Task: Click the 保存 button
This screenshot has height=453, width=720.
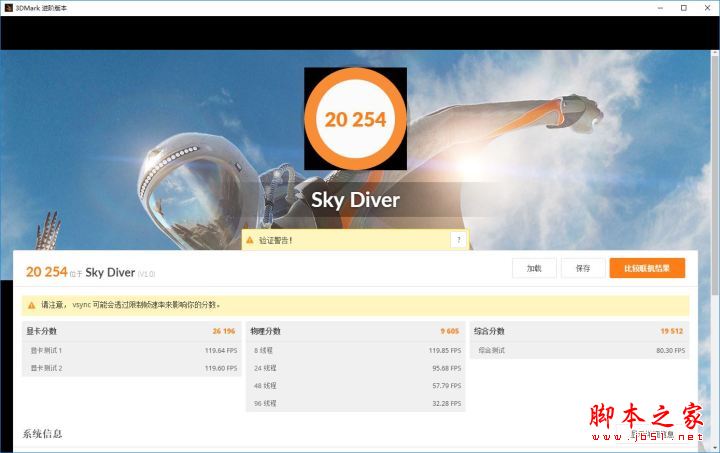Action: (x=583, y=268)
